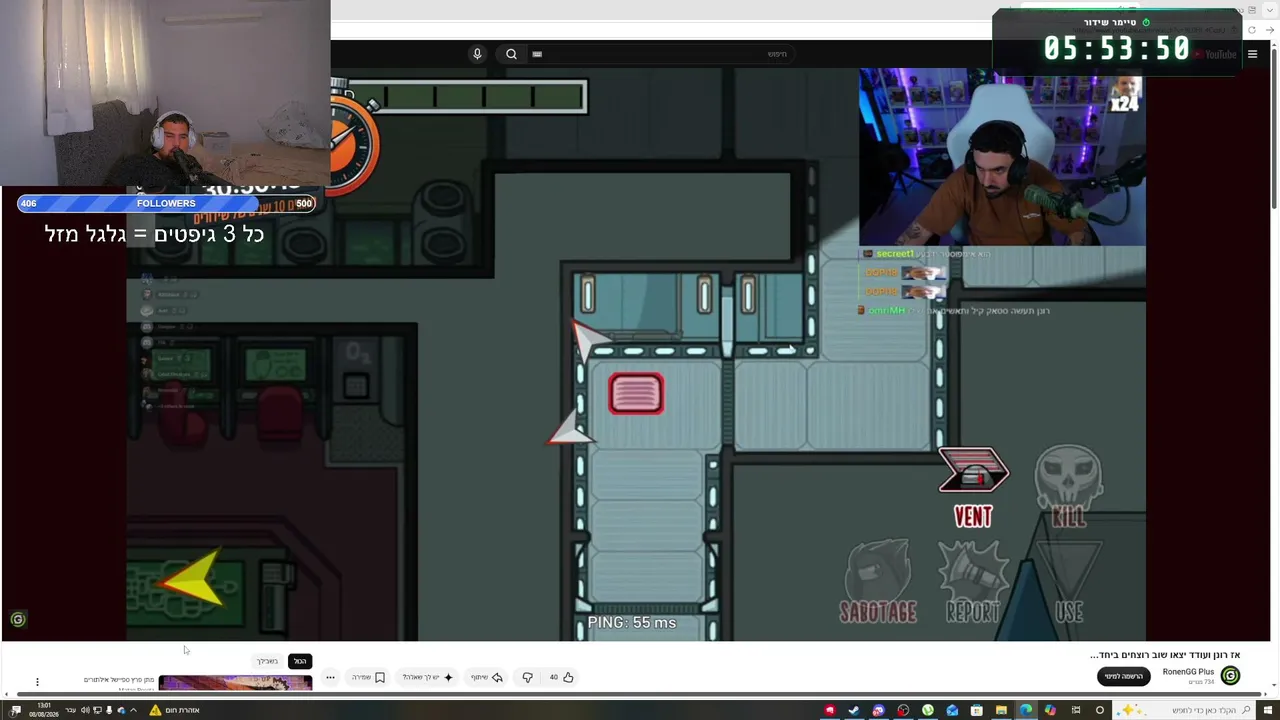
Task: Select the 'הכול' filter chip
Action: pyautogui.click(x=300, y=661)
